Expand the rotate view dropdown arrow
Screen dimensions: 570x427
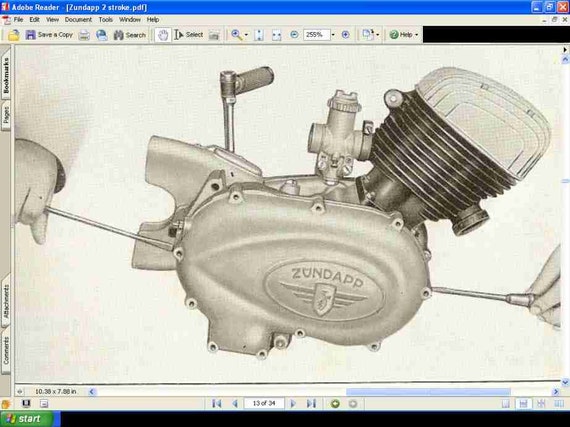(378, 35)
